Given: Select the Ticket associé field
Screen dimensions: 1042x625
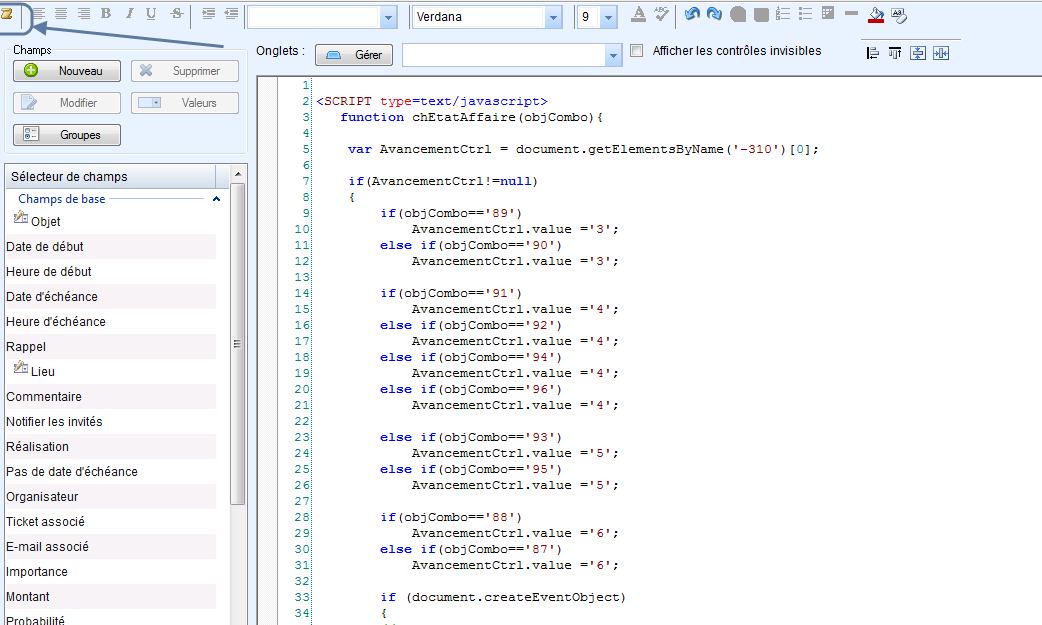Looking at the screenshot, I should coord(111,522).
